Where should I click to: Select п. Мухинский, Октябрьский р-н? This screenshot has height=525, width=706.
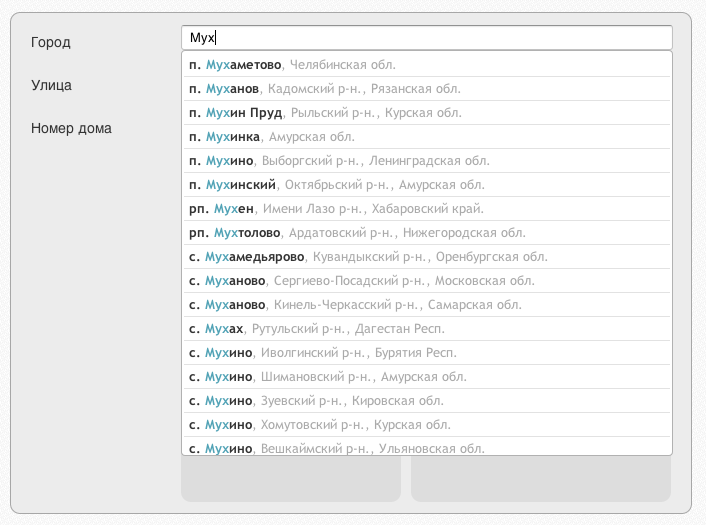point(426,185)
